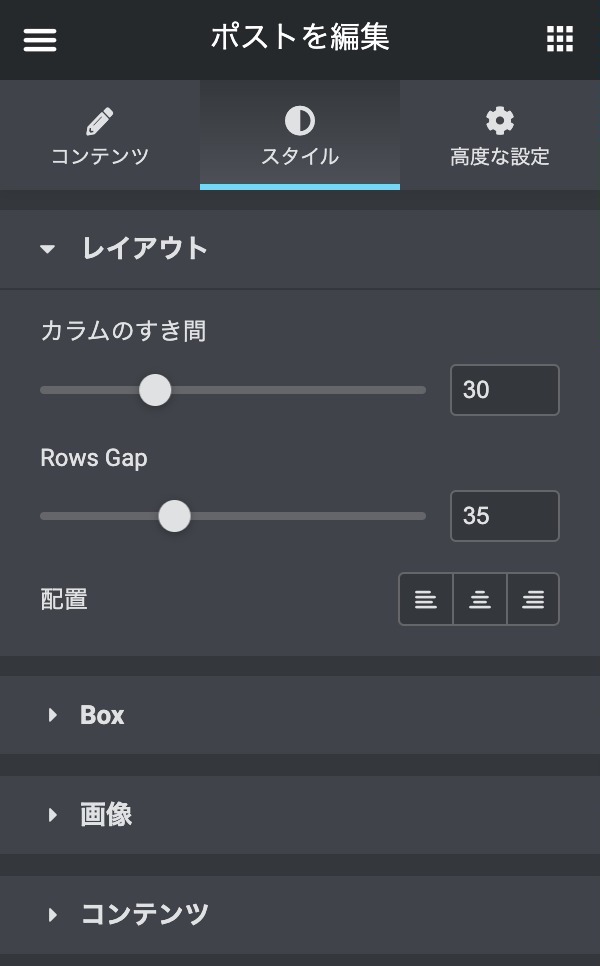The width and height of the screenshot is (600, 966).
Task: Click the Rows Gap slider handle
Action: click(x=175, y=516)
